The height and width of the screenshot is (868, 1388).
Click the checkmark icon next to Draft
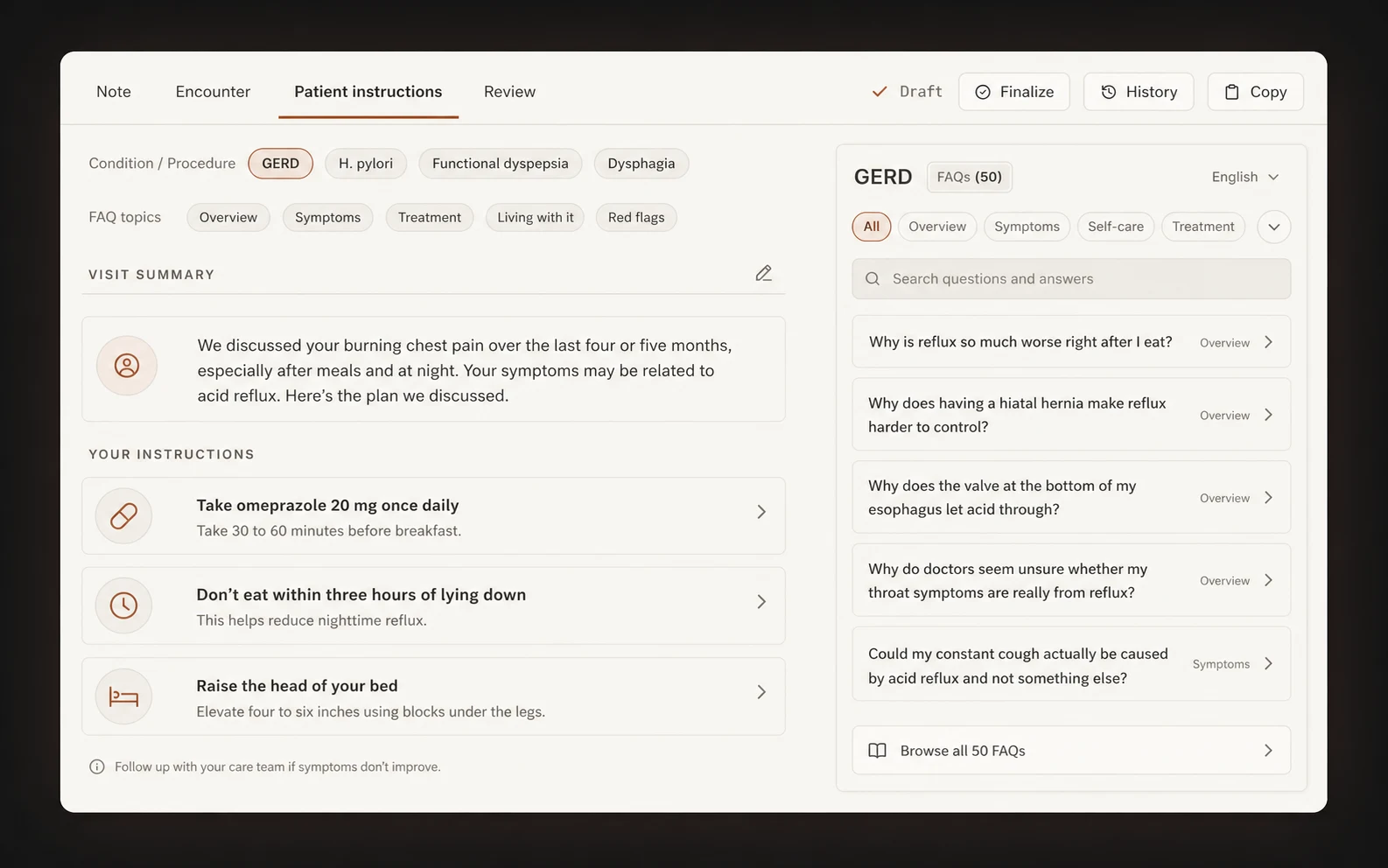click(880, 92)
